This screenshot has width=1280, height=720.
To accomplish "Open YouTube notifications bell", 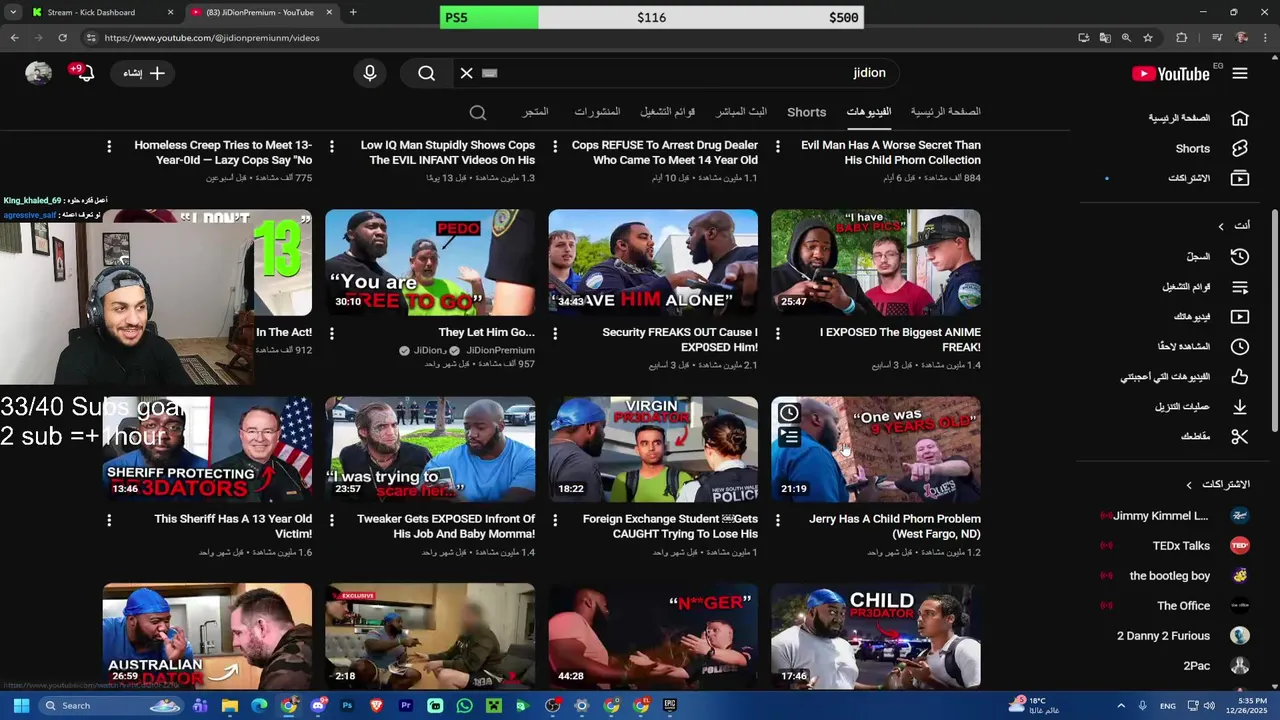I will coord(85,72).
